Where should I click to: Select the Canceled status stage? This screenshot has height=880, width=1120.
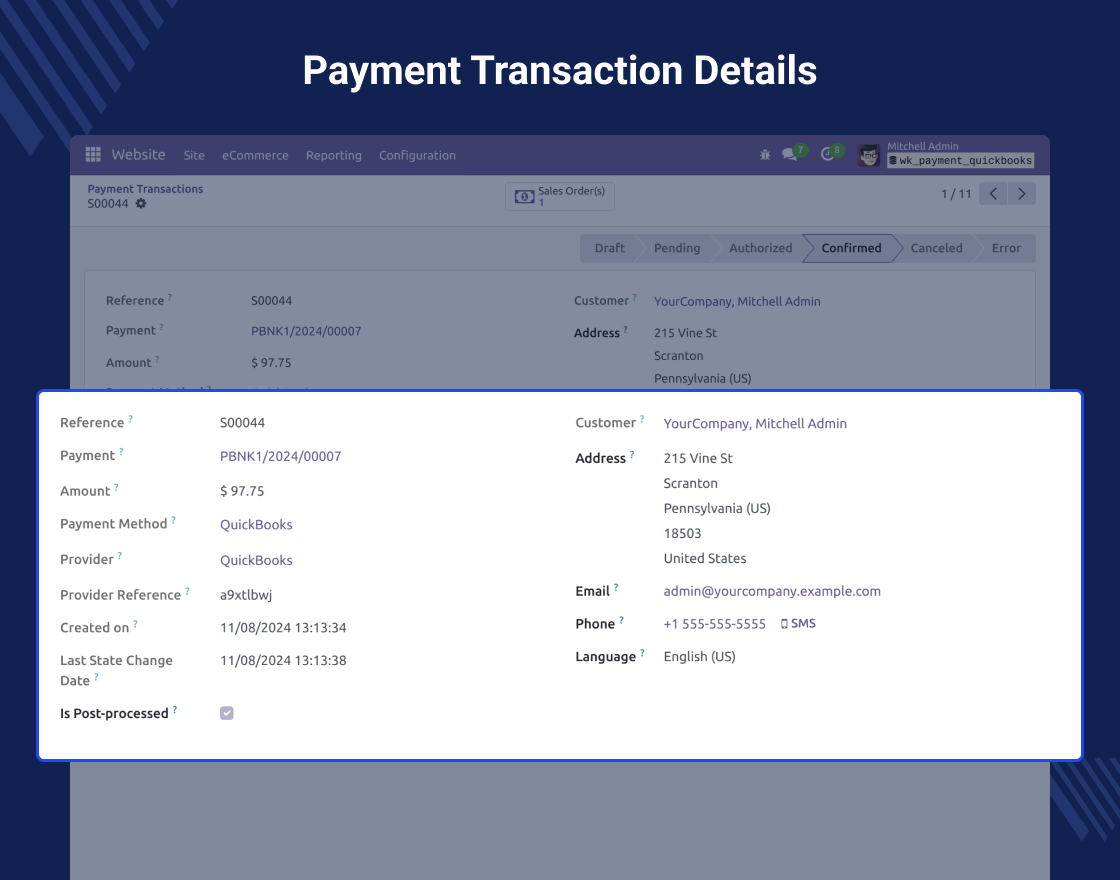936,248
